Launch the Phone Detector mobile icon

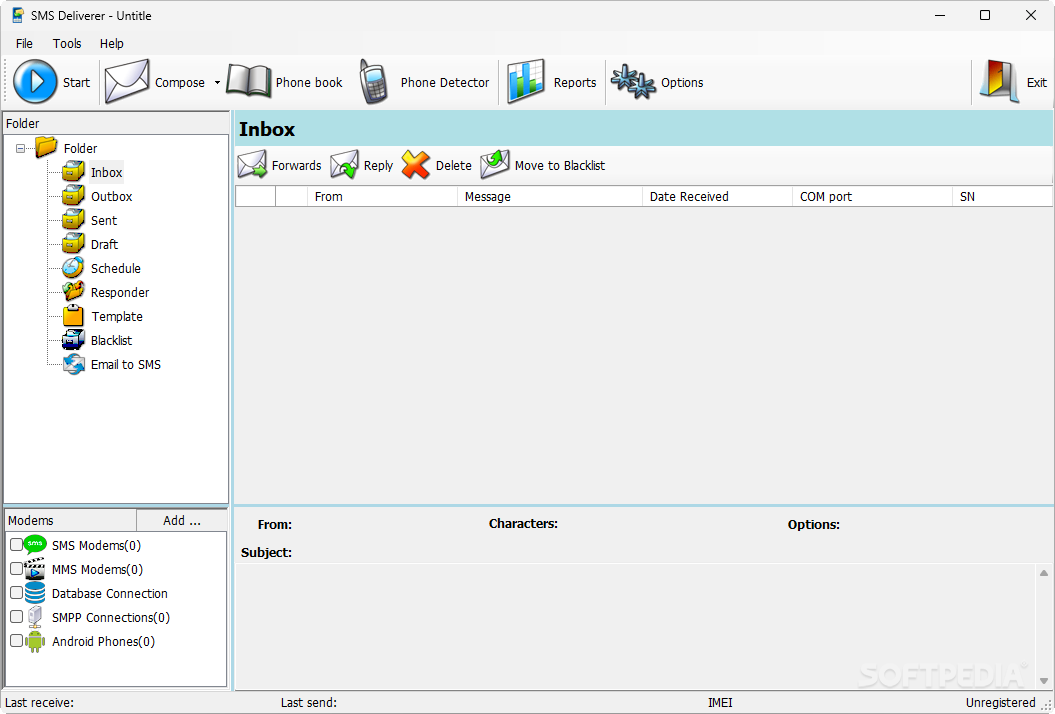pos(373,81)
